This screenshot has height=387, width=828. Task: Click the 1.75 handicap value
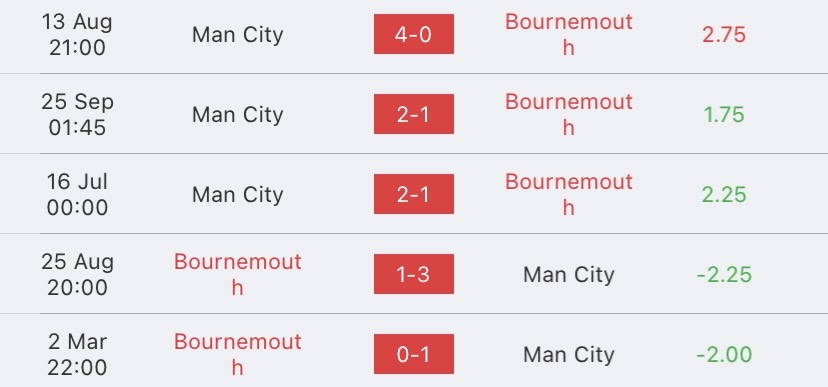[x=724, y=115]
